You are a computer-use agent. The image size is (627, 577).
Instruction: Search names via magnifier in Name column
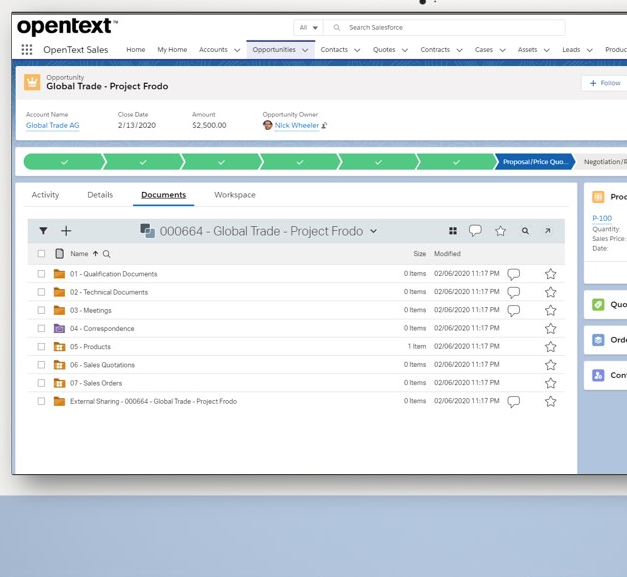(106, 254)
